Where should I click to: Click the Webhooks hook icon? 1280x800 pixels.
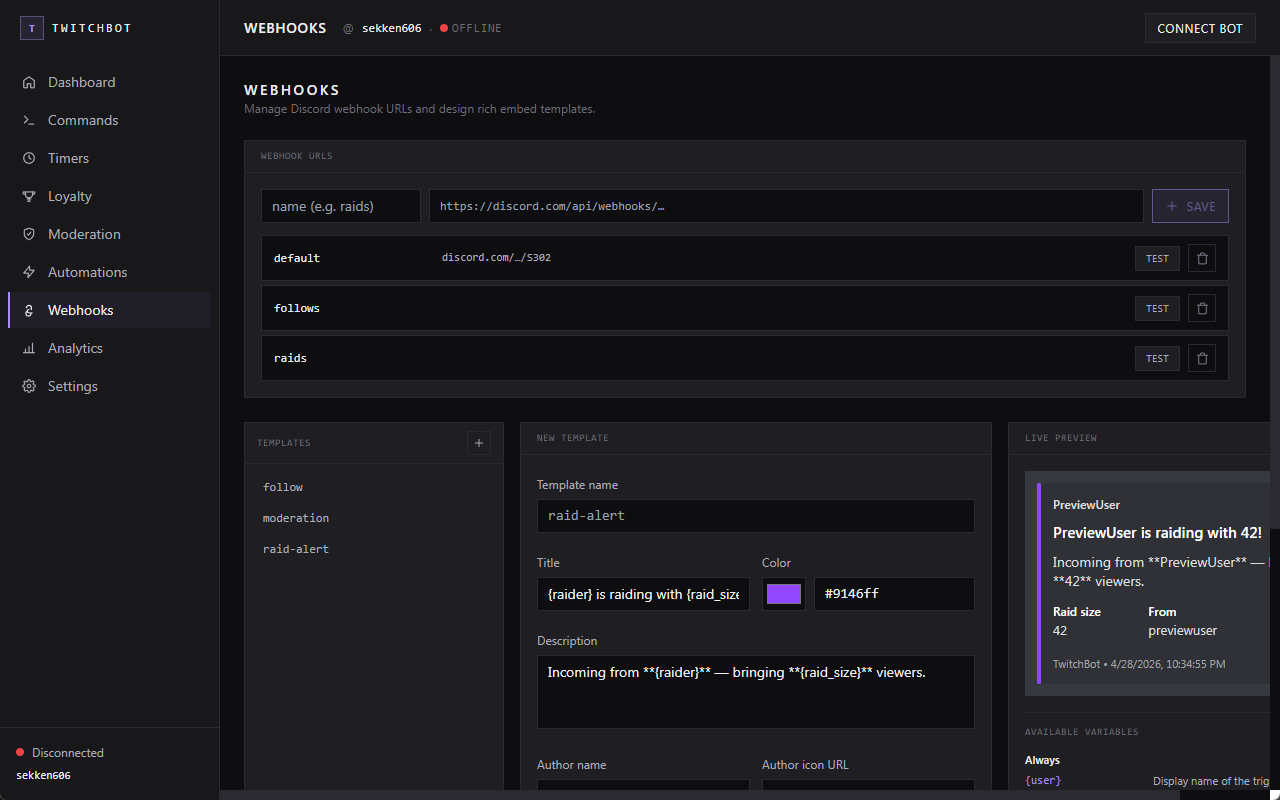pyautogui.click(x=29, y=310)
